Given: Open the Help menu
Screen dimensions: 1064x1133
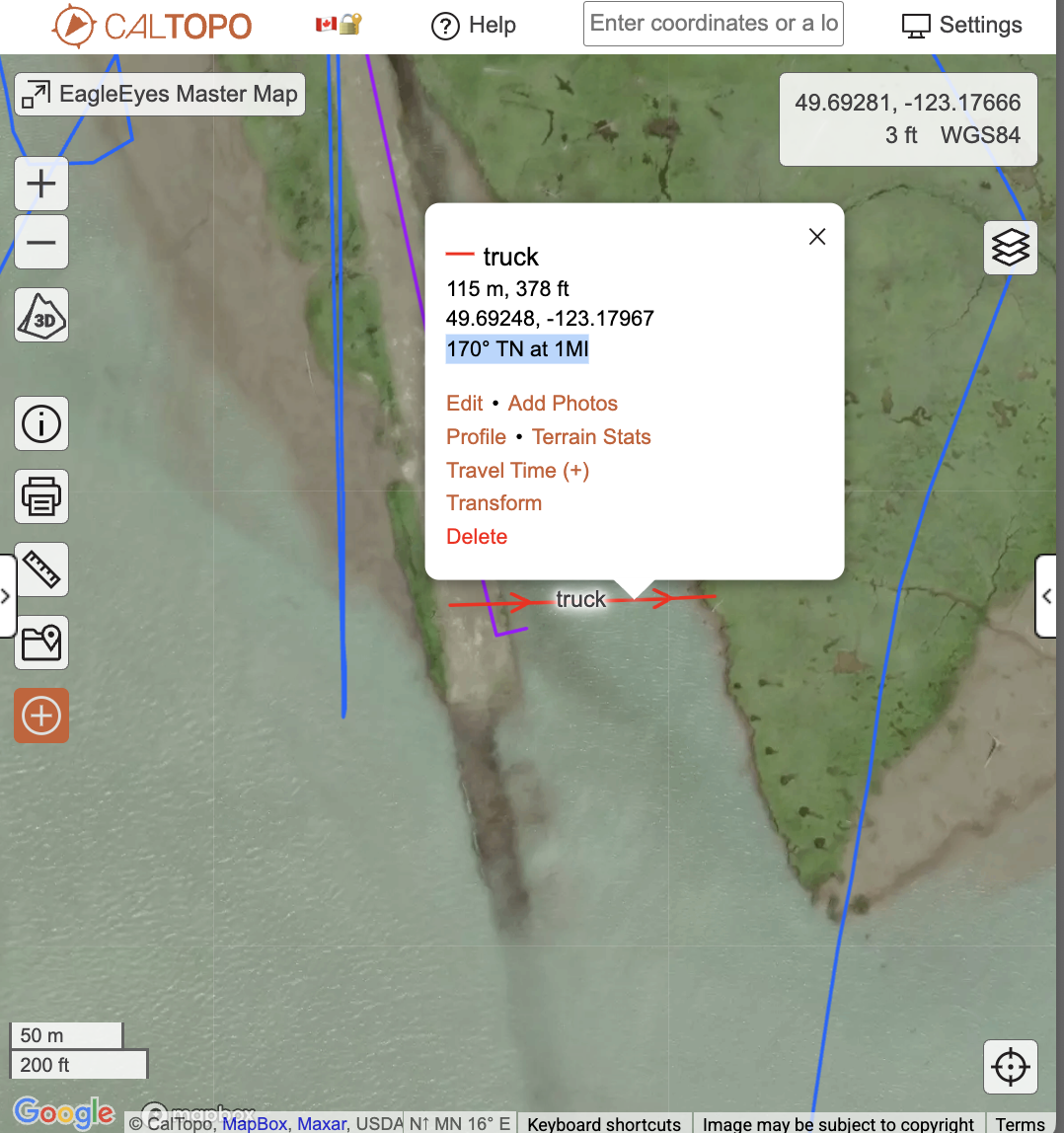Looking at the screenshot, I should click(x=475, y=26).
